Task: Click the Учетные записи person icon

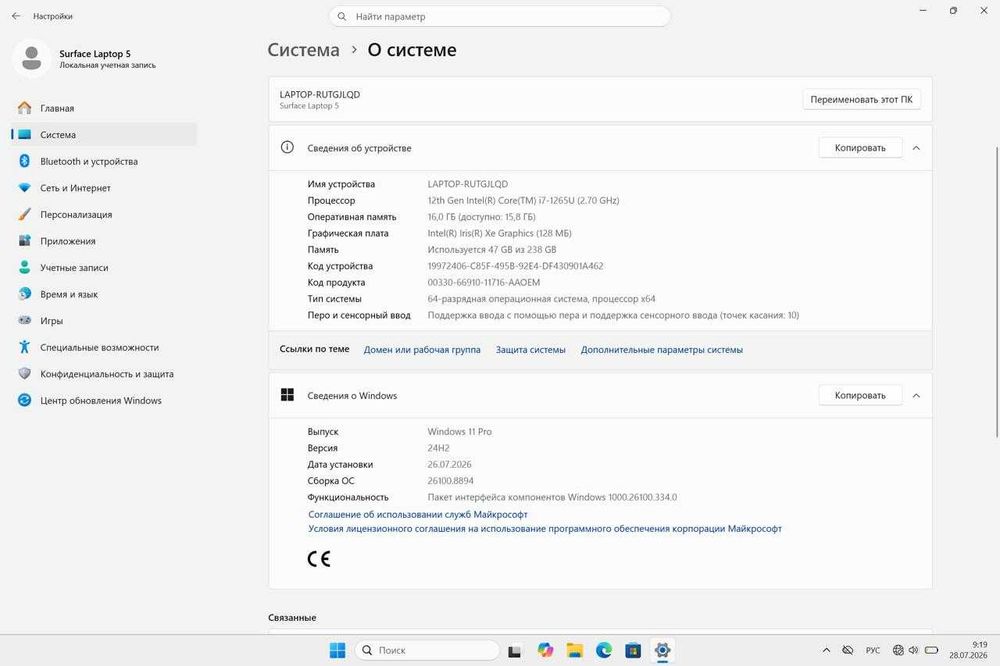Action: click(x=24, y=267)
